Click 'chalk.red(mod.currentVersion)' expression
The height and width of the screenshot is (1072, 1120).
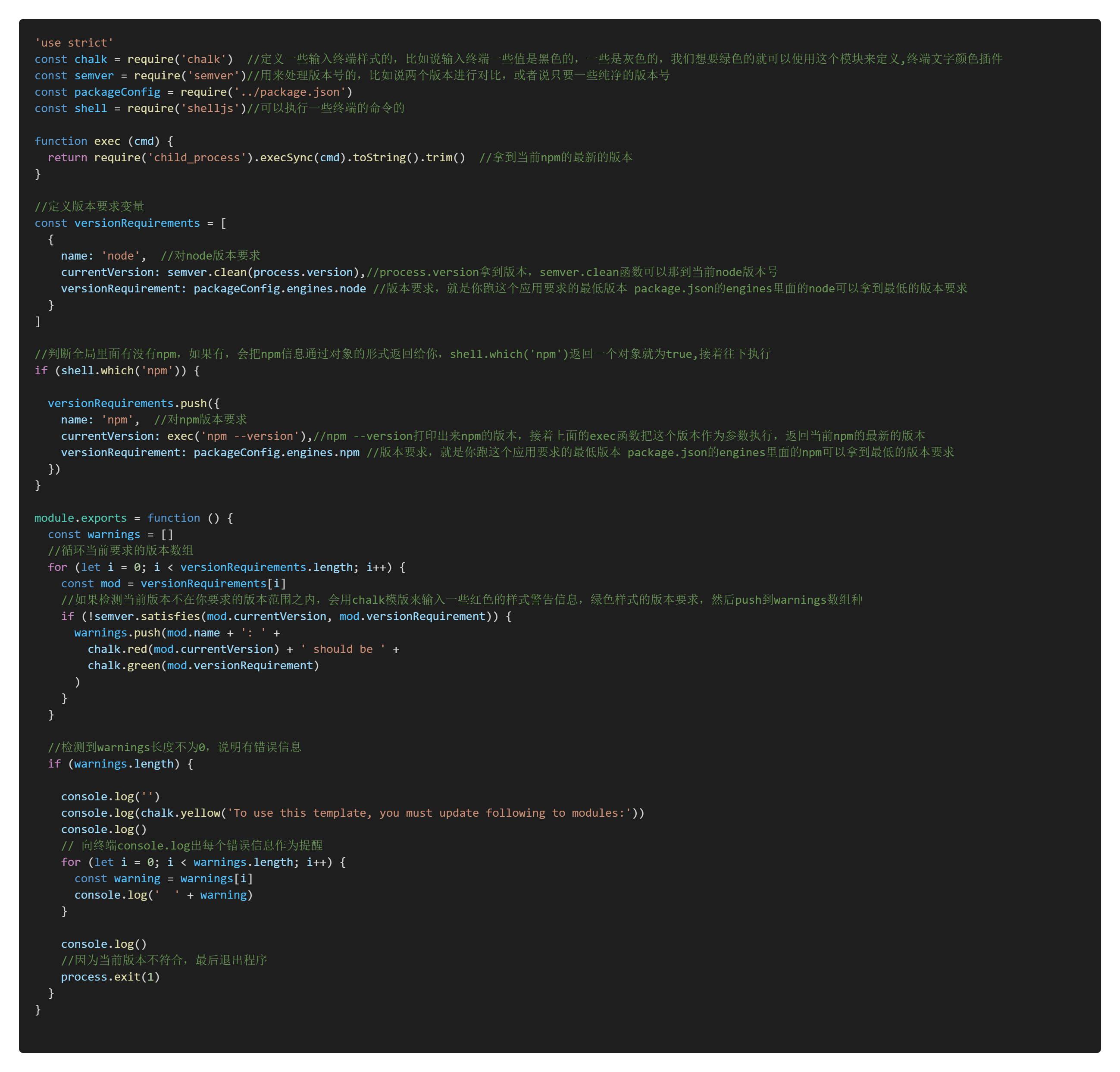click(183, 649)
